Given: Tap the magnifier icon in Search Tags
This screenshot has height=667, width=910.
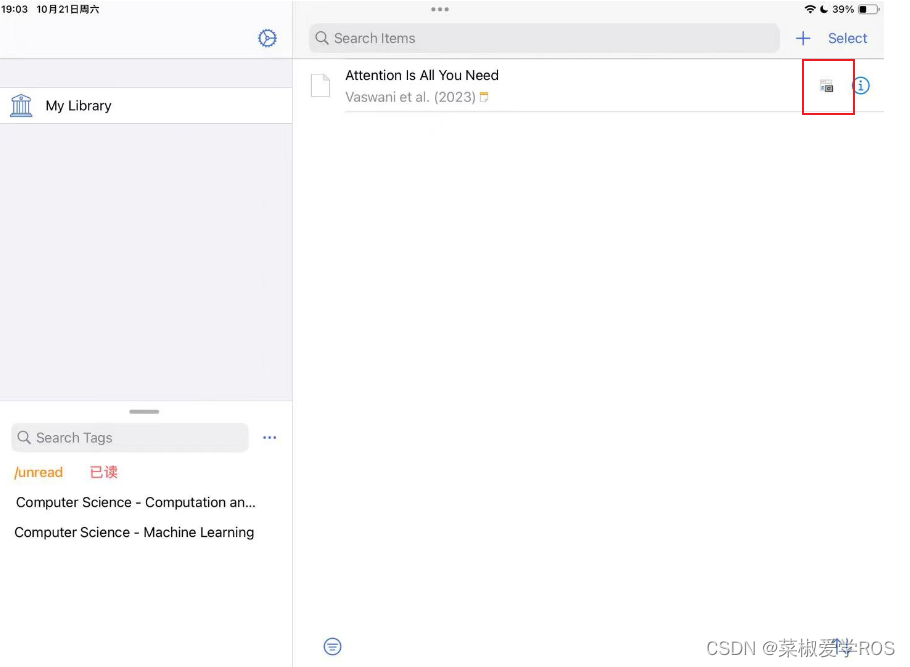Looking at the screenshot, I should click(24, 438).
